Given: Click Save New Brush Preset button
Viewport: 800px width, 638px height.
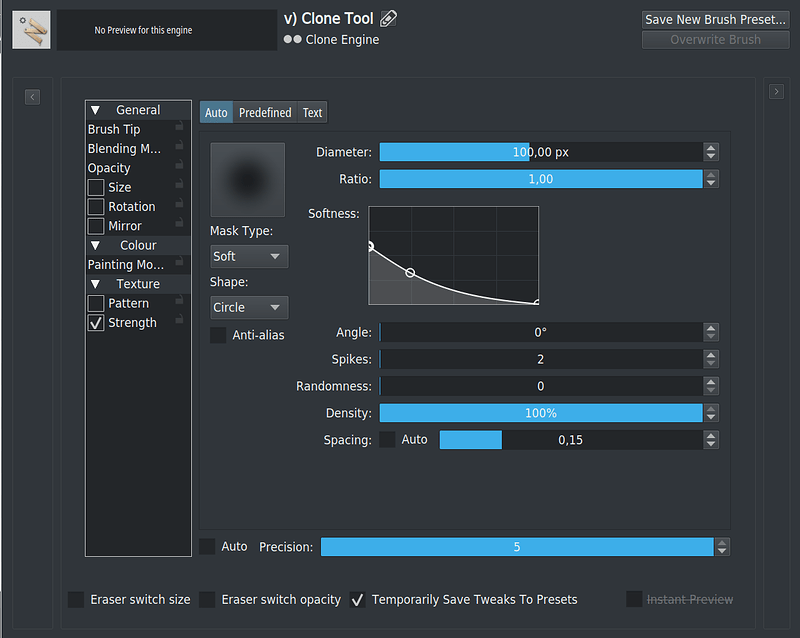Looking at the screenshot, I should 715,19.
